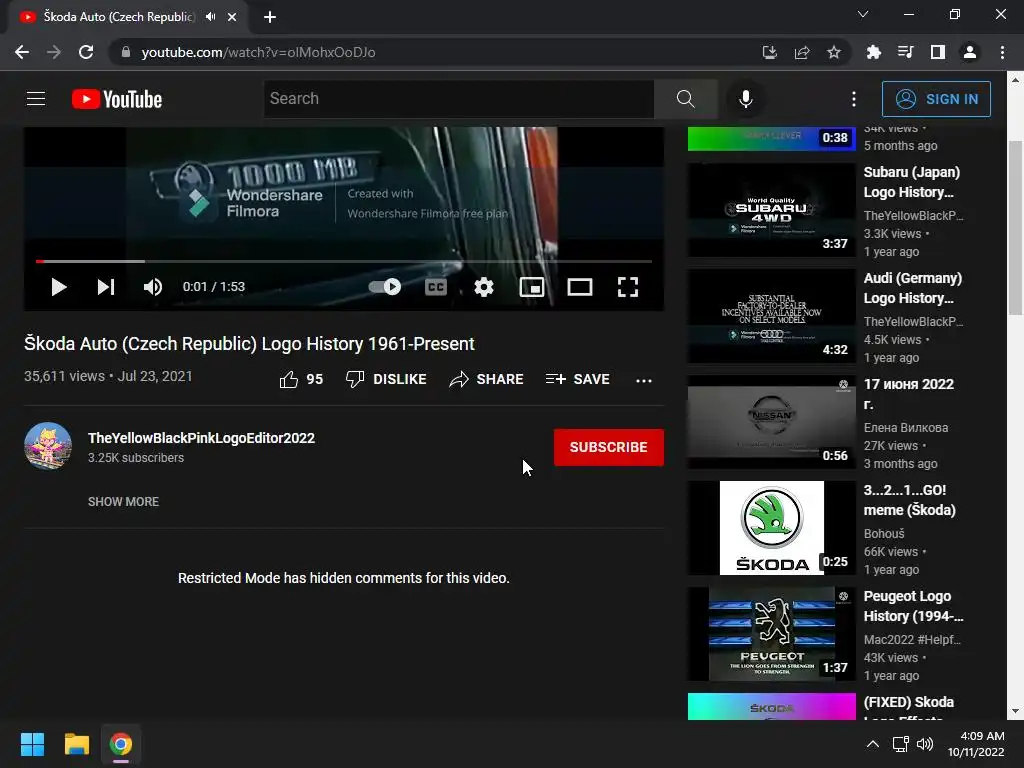Open media control icon in Chrome toolbar
Screen dimensions: 1024x768
click(x=905, y=52)
